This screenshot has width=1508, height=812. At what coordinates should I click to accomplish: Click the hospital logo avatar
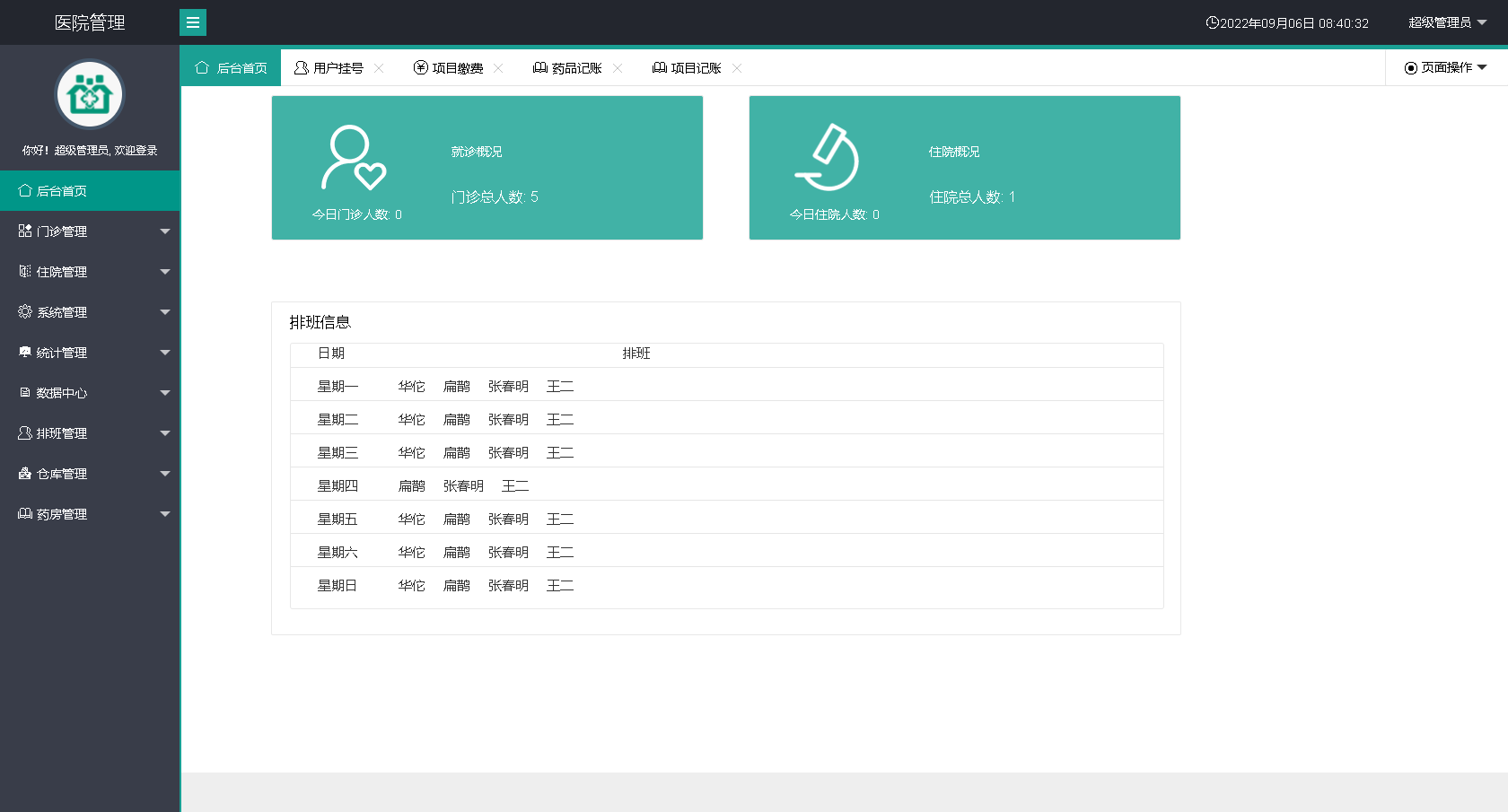90,94
